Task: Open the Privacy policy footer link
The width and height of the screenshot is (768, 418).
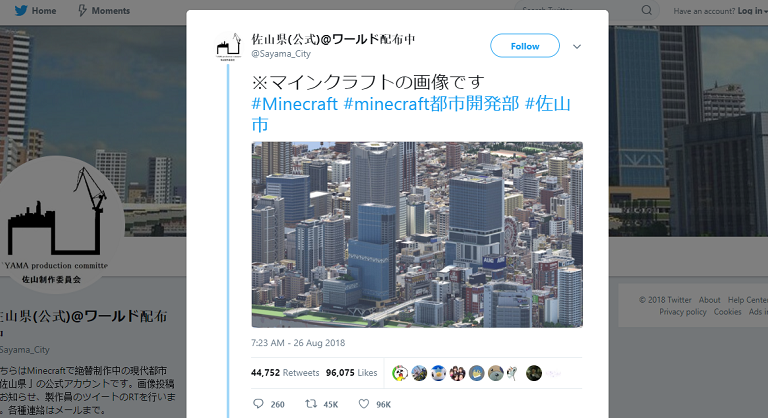Action: tap(682, 312)
